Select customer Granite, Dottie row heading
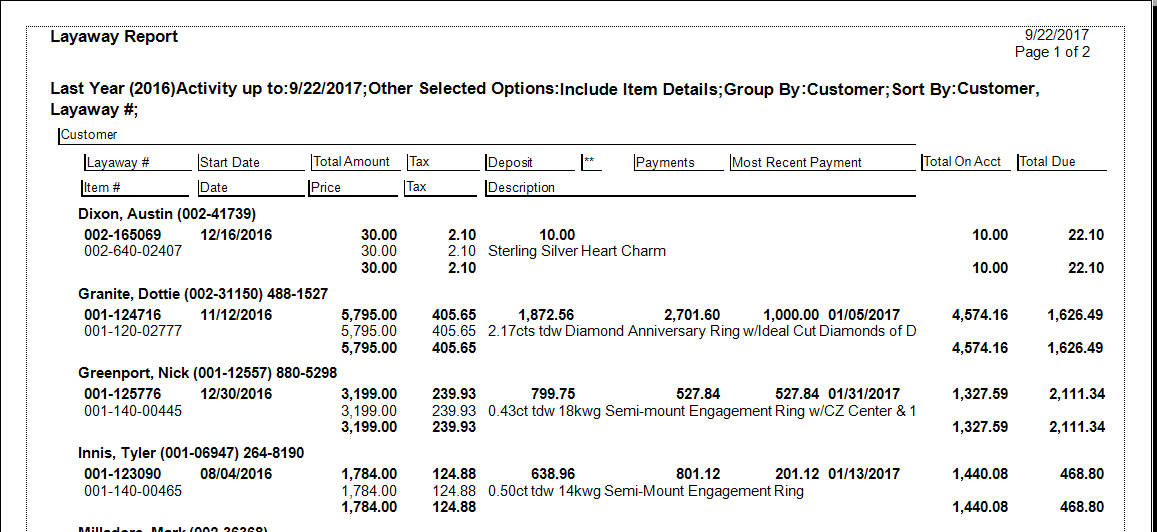 (203, 294)
